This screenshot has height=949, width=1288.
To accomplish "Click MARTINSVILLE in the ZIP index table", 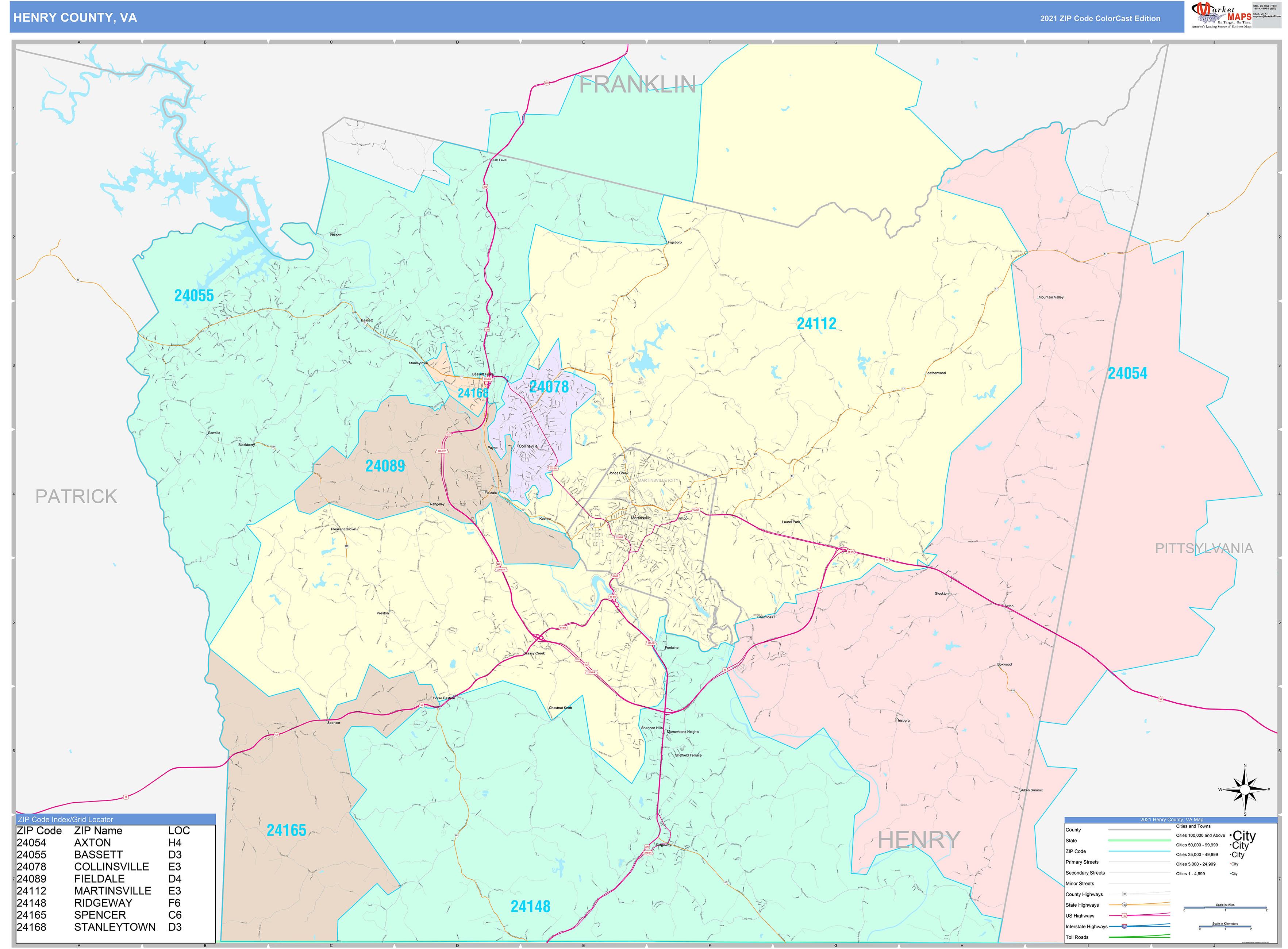I will tap(113, 891).
